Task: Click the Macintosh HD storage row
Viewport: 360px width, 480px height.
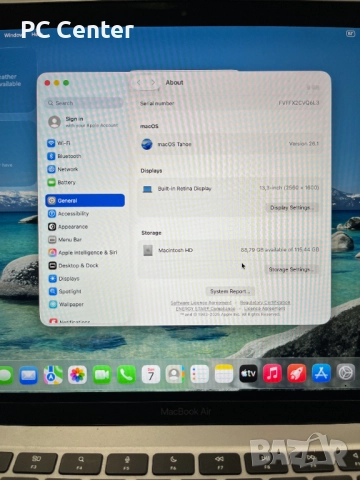Action: pyautogui.click(x=230, y=250)
